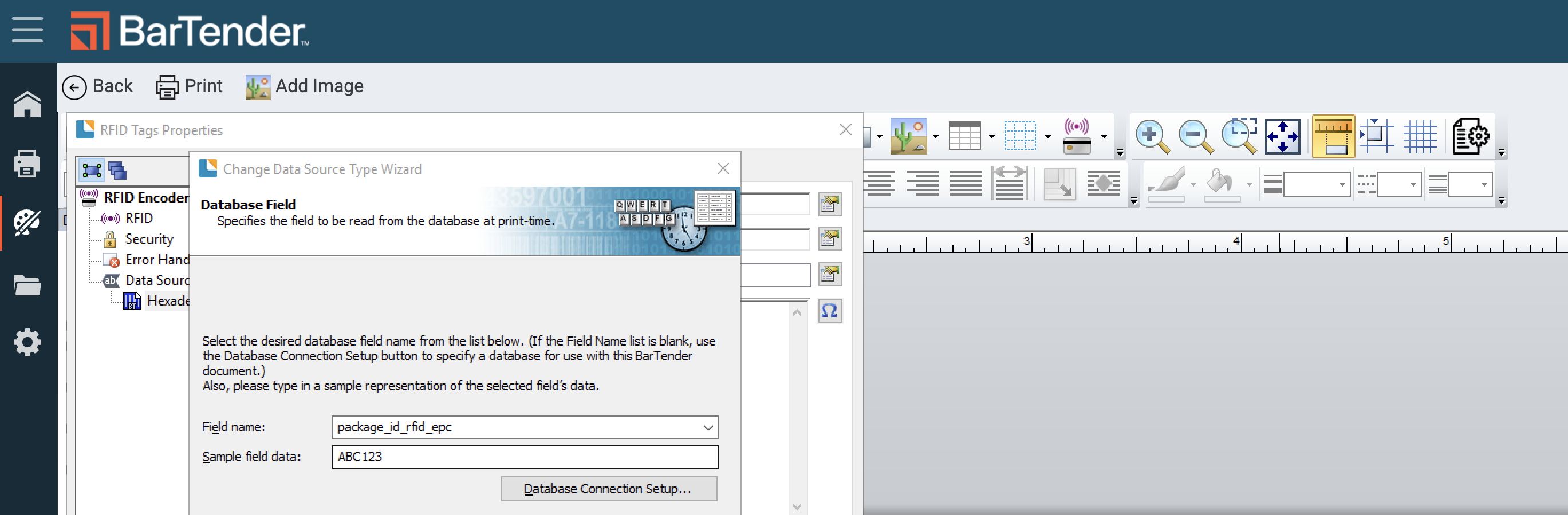Toggle the rulers display button
Viewport: 1568px width, 515px height.
pyautogui.click(x=1333, y=136)
